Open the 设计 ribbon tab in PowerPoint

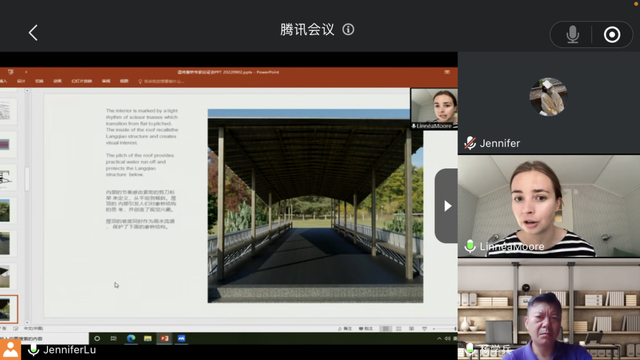[x=21, y=81]
